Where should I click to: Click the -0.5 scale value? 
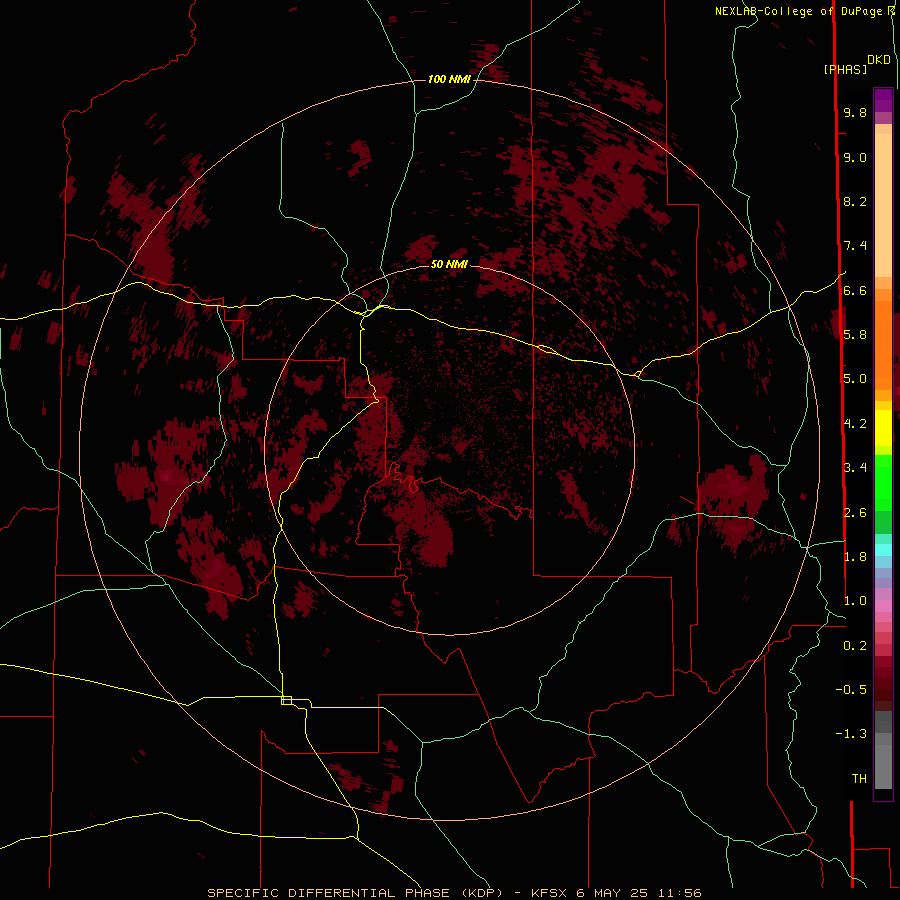[851, 690]
